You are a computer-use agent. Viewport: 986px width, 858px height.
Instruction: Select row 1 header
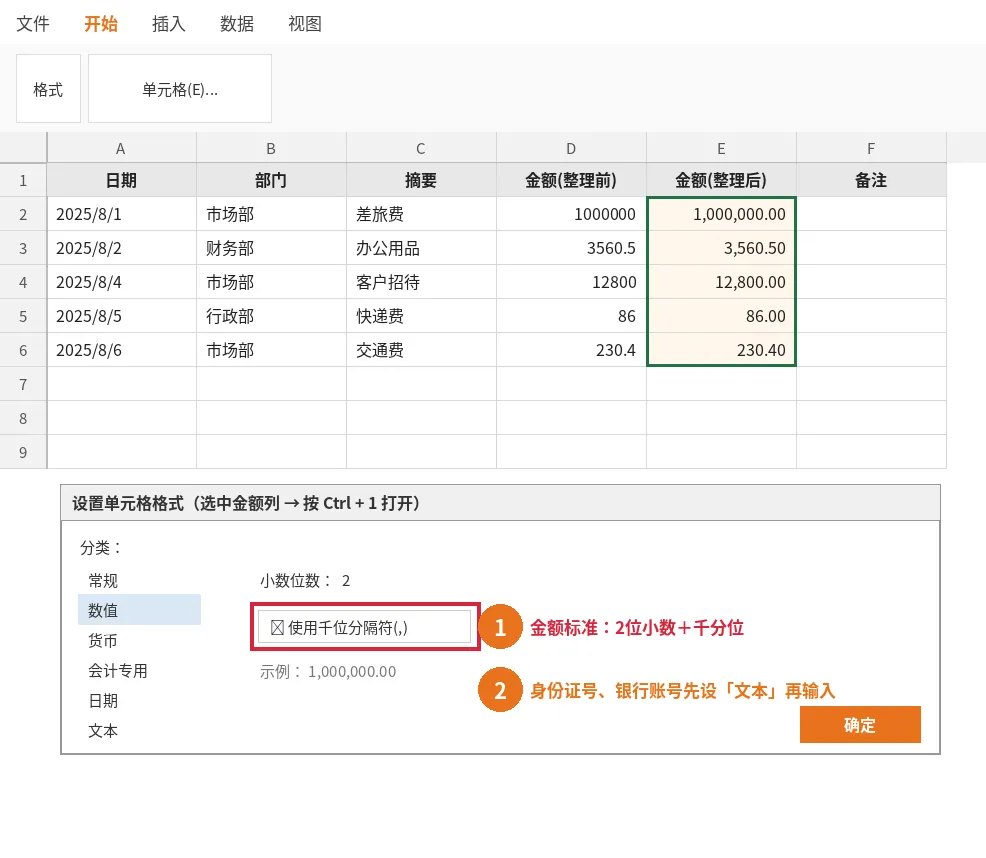pyautogui.click(x=23, y=181)
